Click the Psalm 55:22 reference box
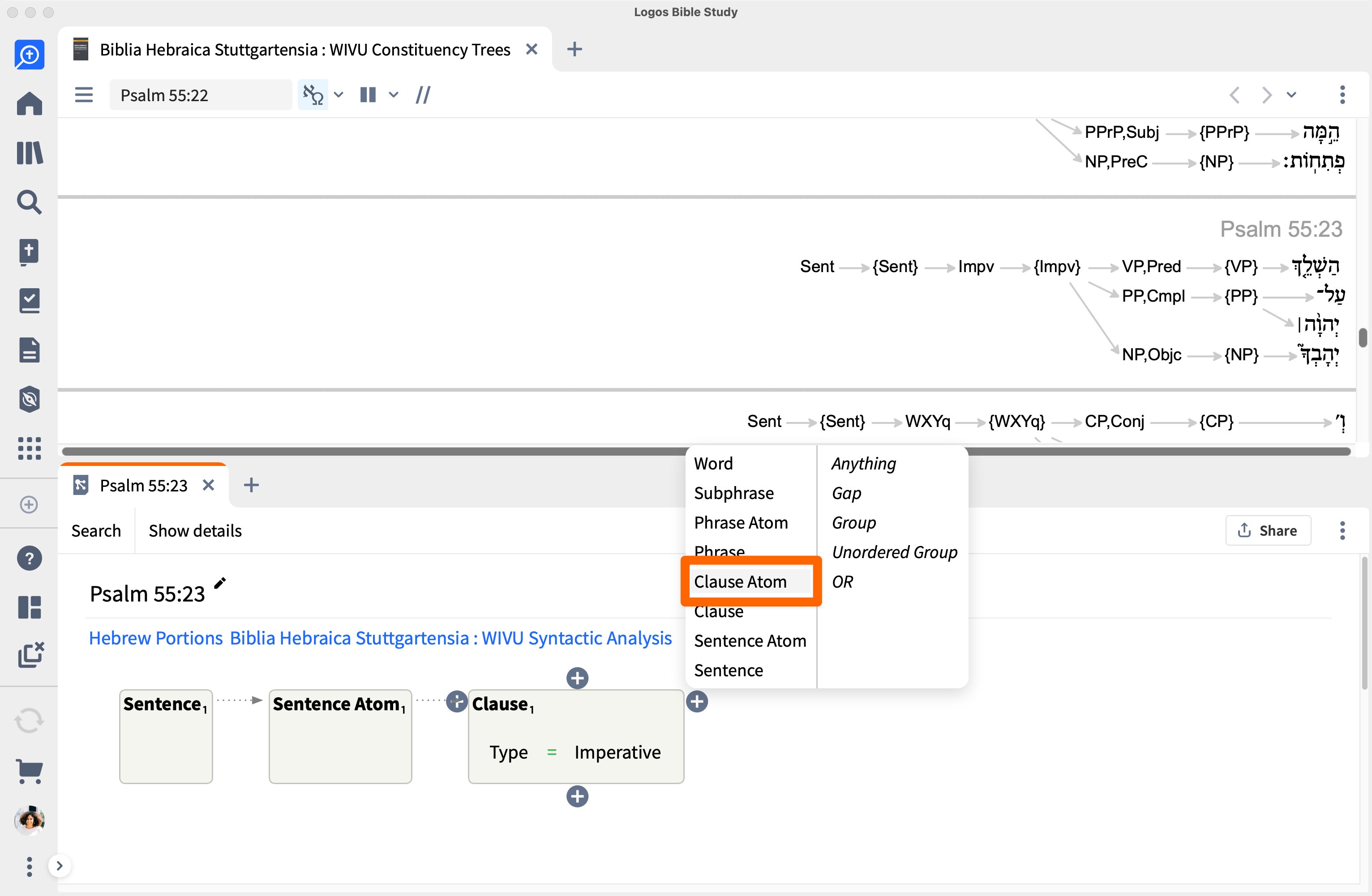 click(200, 95)
